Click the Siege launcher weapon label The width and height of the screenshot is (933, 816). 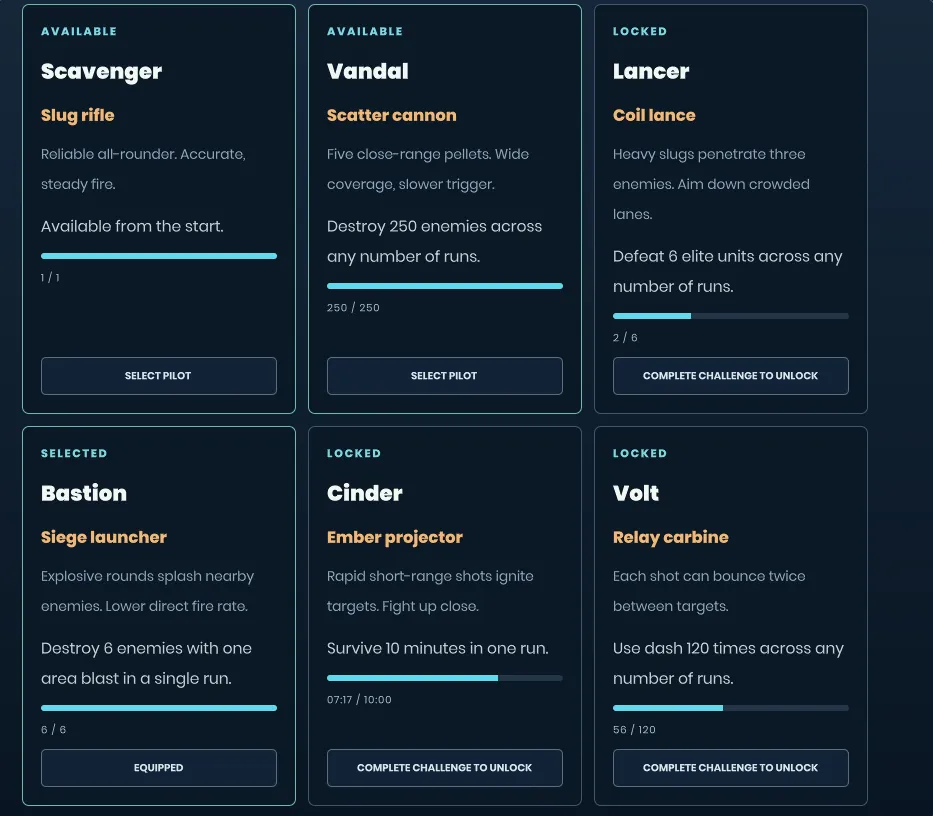(104, 537)
